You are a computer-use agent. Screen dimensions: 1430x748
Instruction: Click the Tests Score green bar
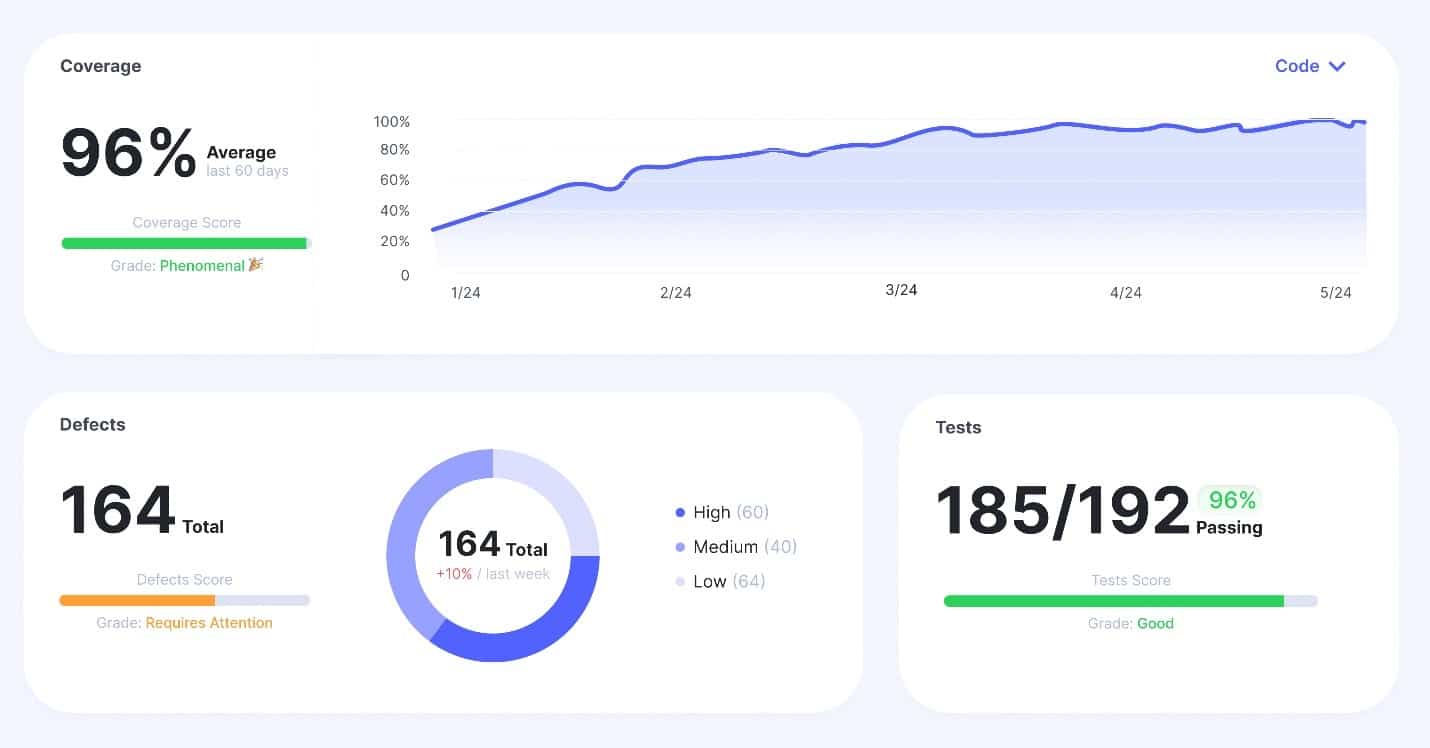click(1113, 601)
